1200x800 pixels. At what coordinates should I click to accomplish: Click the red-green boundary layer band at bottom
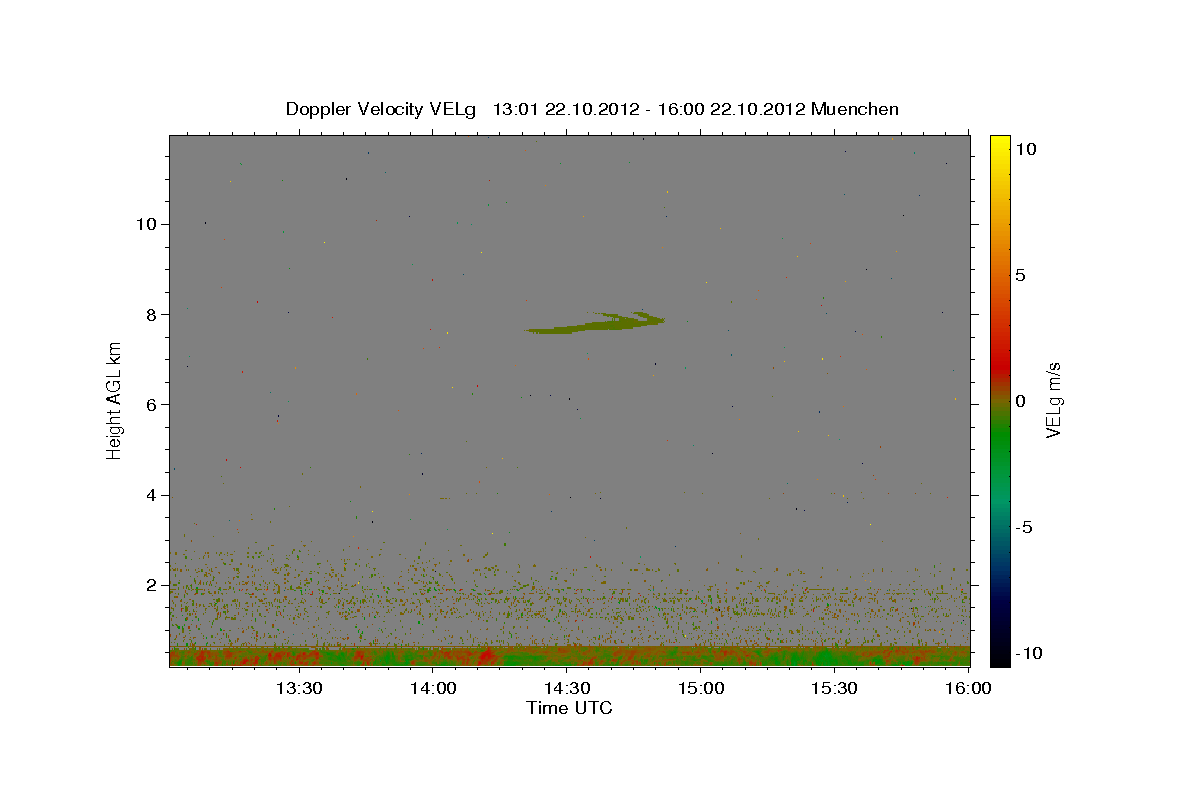pos(570,656)
